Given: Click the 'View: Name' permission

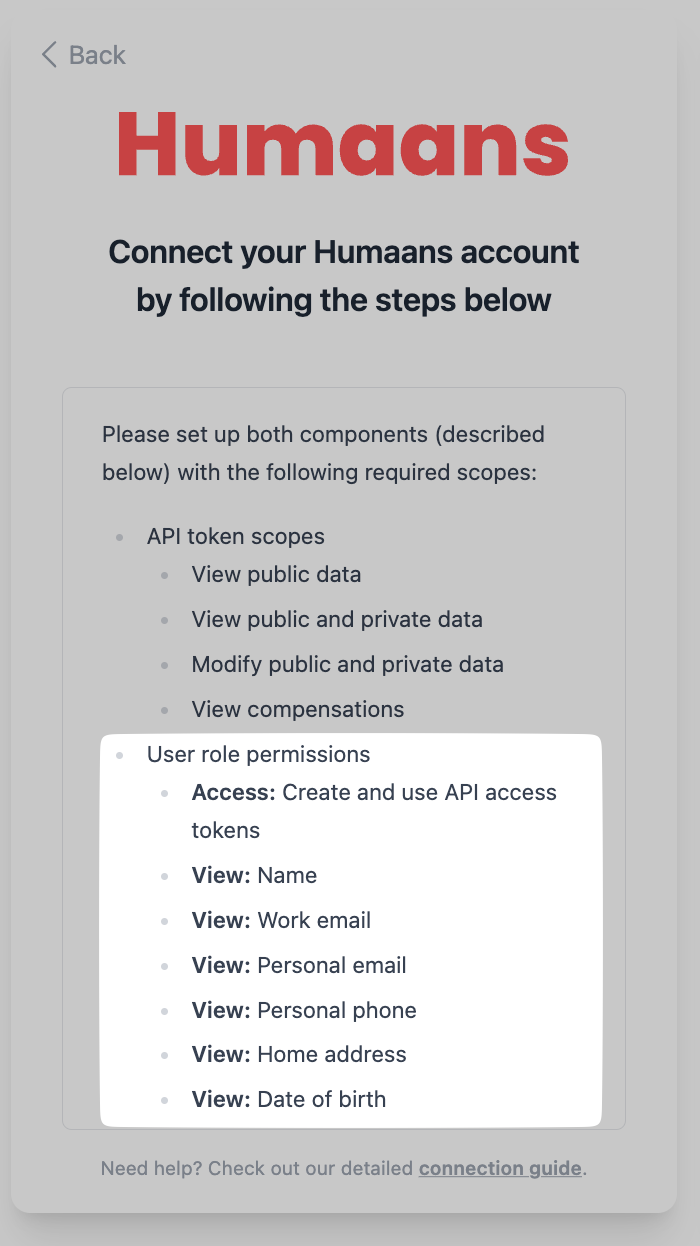Looking at the screenshot, I should (x=254, y=875).
